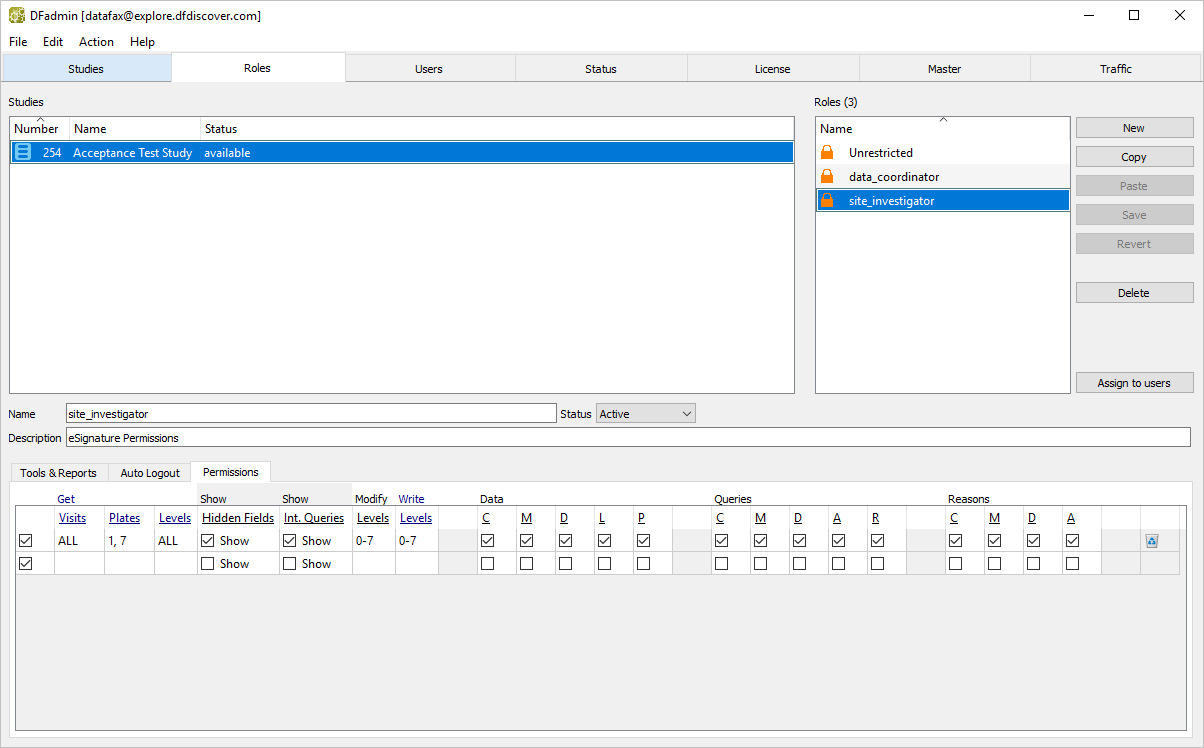
Task: Open the Status dropdown showing Active
Action: coord(645,414)
